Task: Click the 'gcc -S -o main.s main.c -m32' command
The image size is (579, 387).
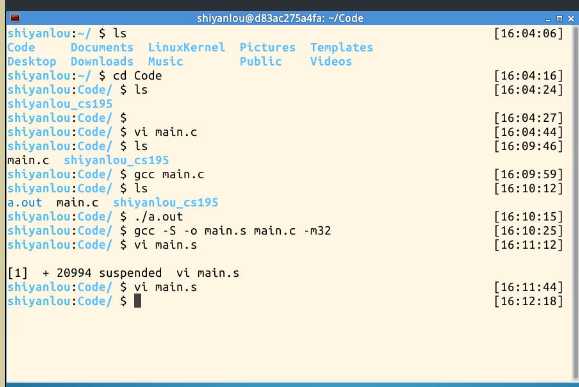Action: [232, 231]
